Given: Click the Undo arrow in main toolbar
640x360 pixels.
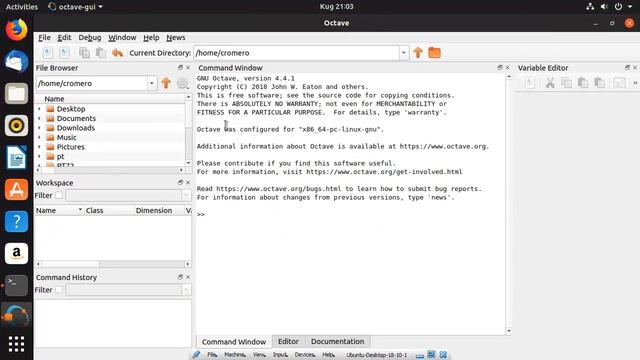Looking at the screenshot, I should click(118, 53).
